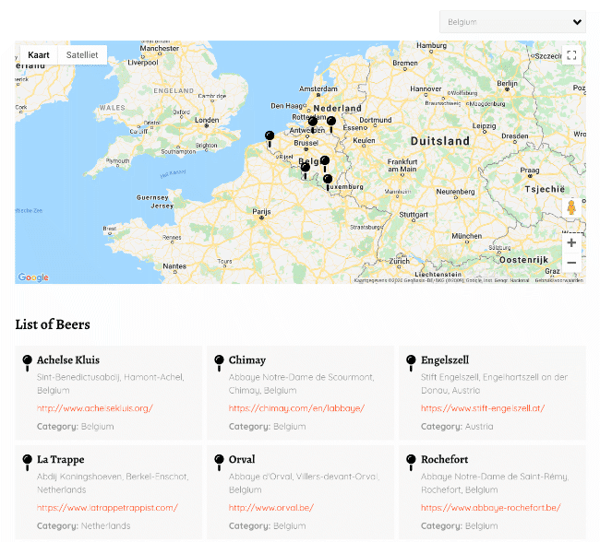Click the Street View pegman icon
Viewport: 600px width, 542px height.
point(571,207)
